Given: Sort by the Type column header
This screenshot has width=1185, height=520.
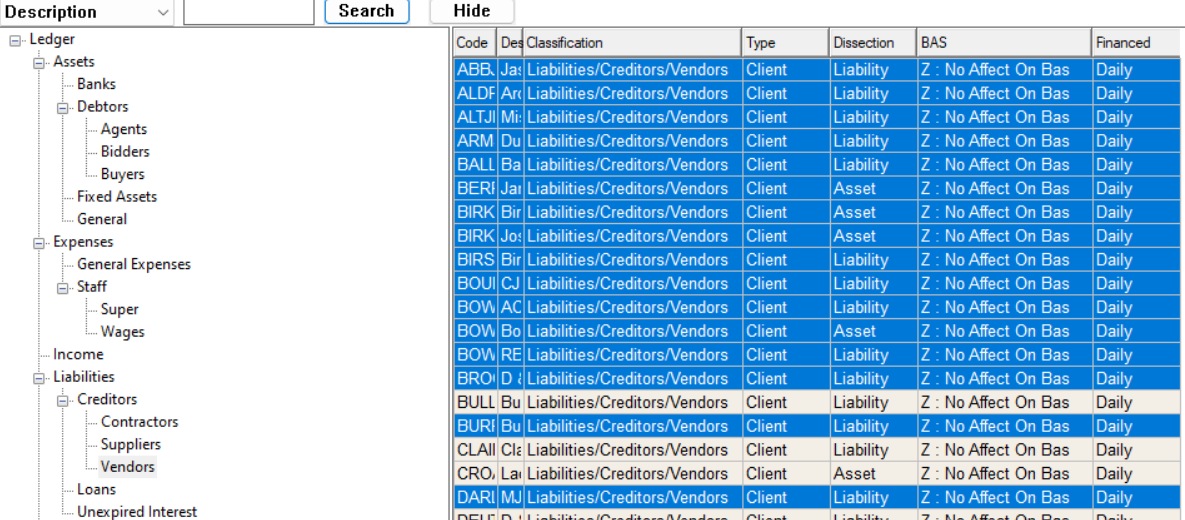Looking at the screenshot, I should point(785,43).
